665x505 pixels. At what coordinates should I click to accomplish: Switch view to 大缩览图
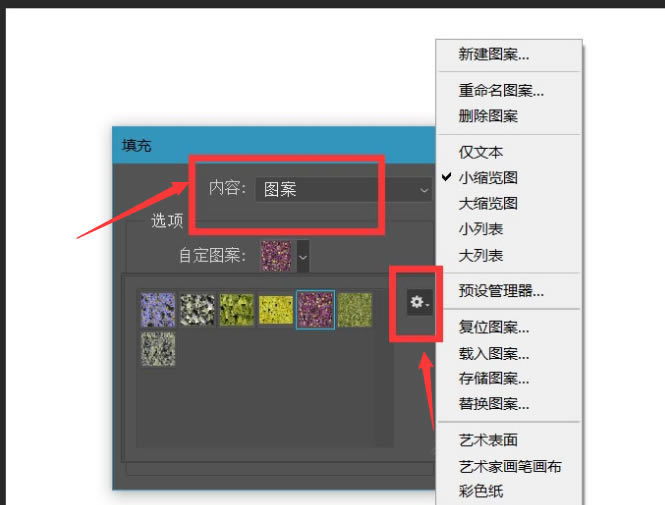(509, 204)
